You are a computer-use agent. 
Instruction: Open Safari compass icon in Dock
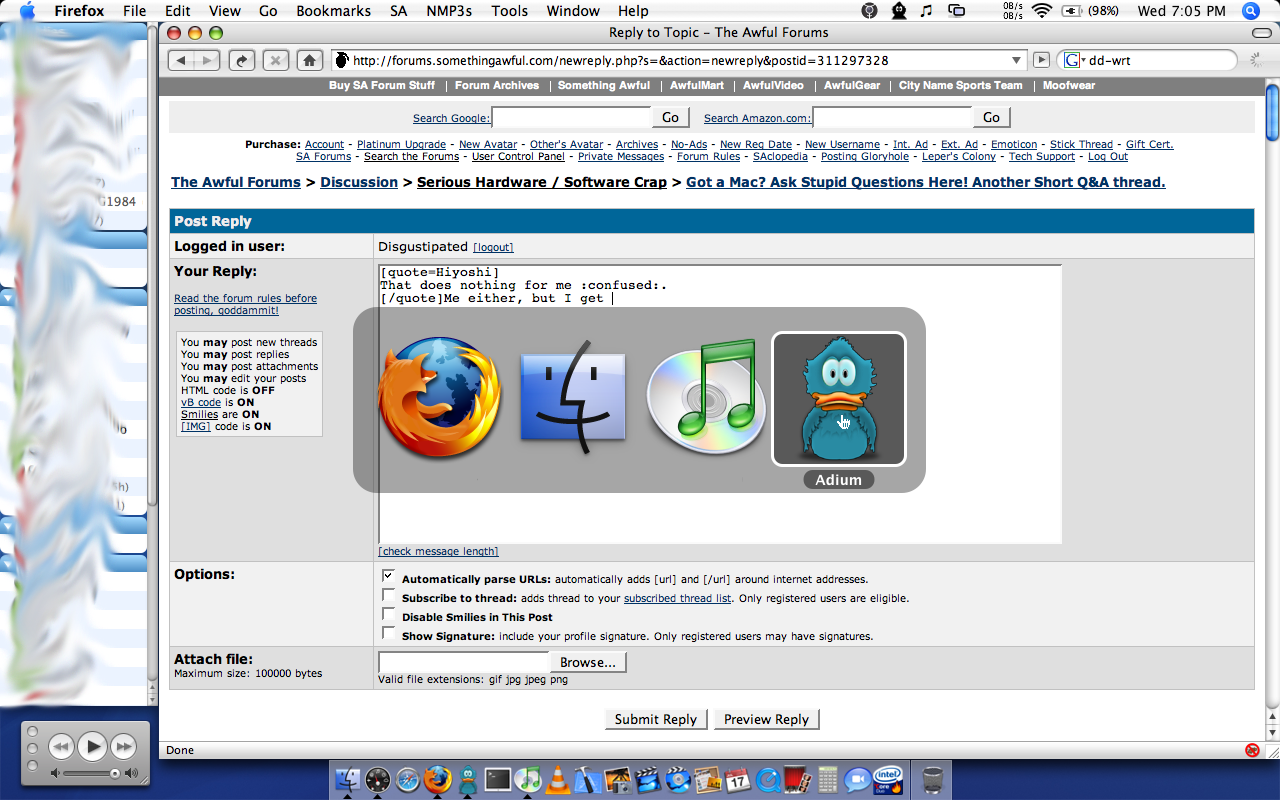[x=407, y=780]
